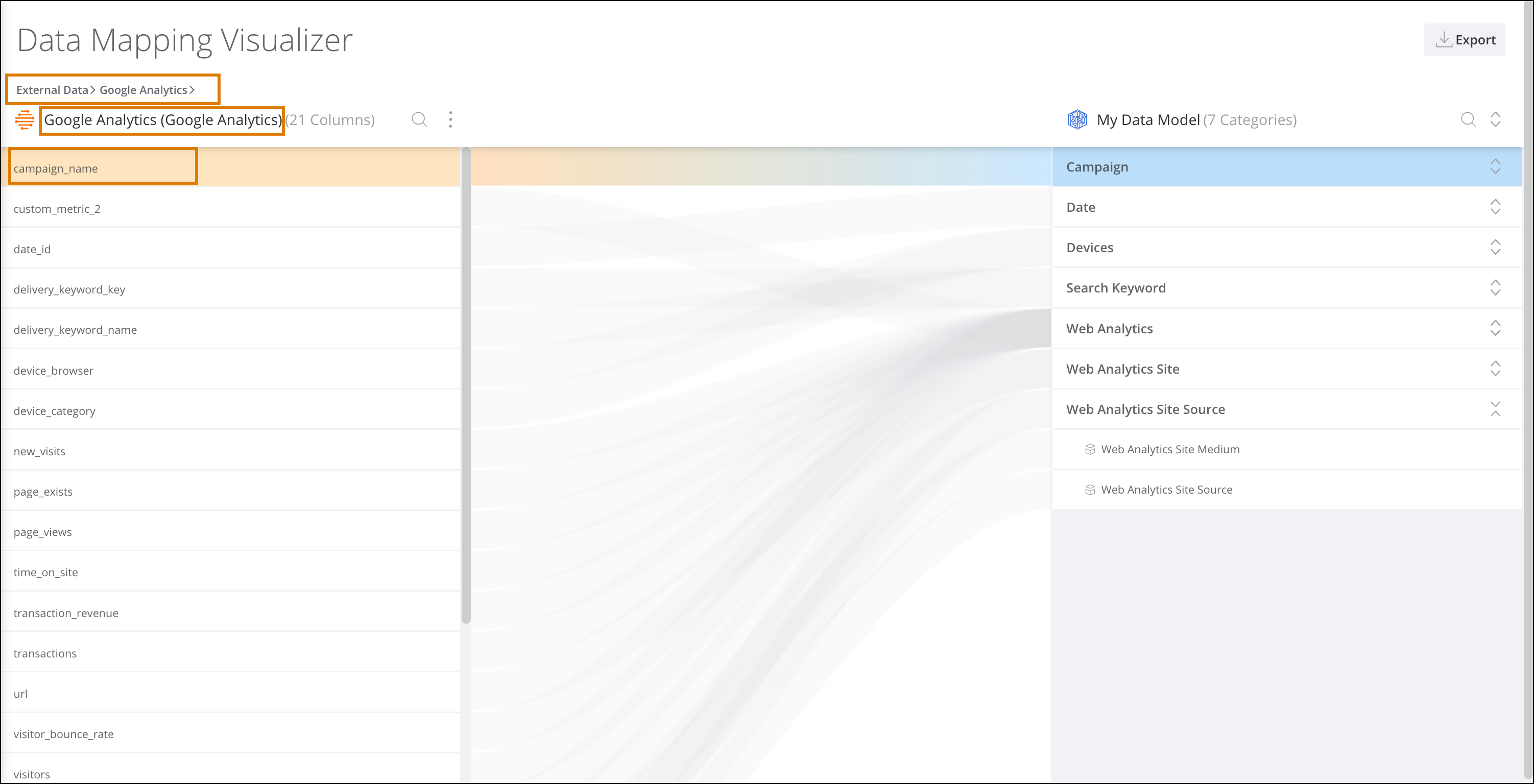Image resolution: width=1534 pixels, height=784 pixels.
Task: Click the Export button
Action: 1465,40
